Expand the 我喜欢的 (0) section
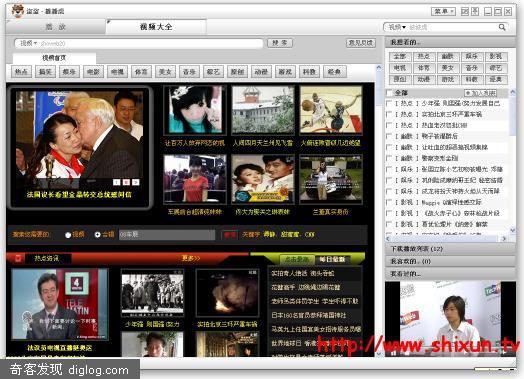The height and width of the screenshot is (379, 524). click(x=450, y=261)
